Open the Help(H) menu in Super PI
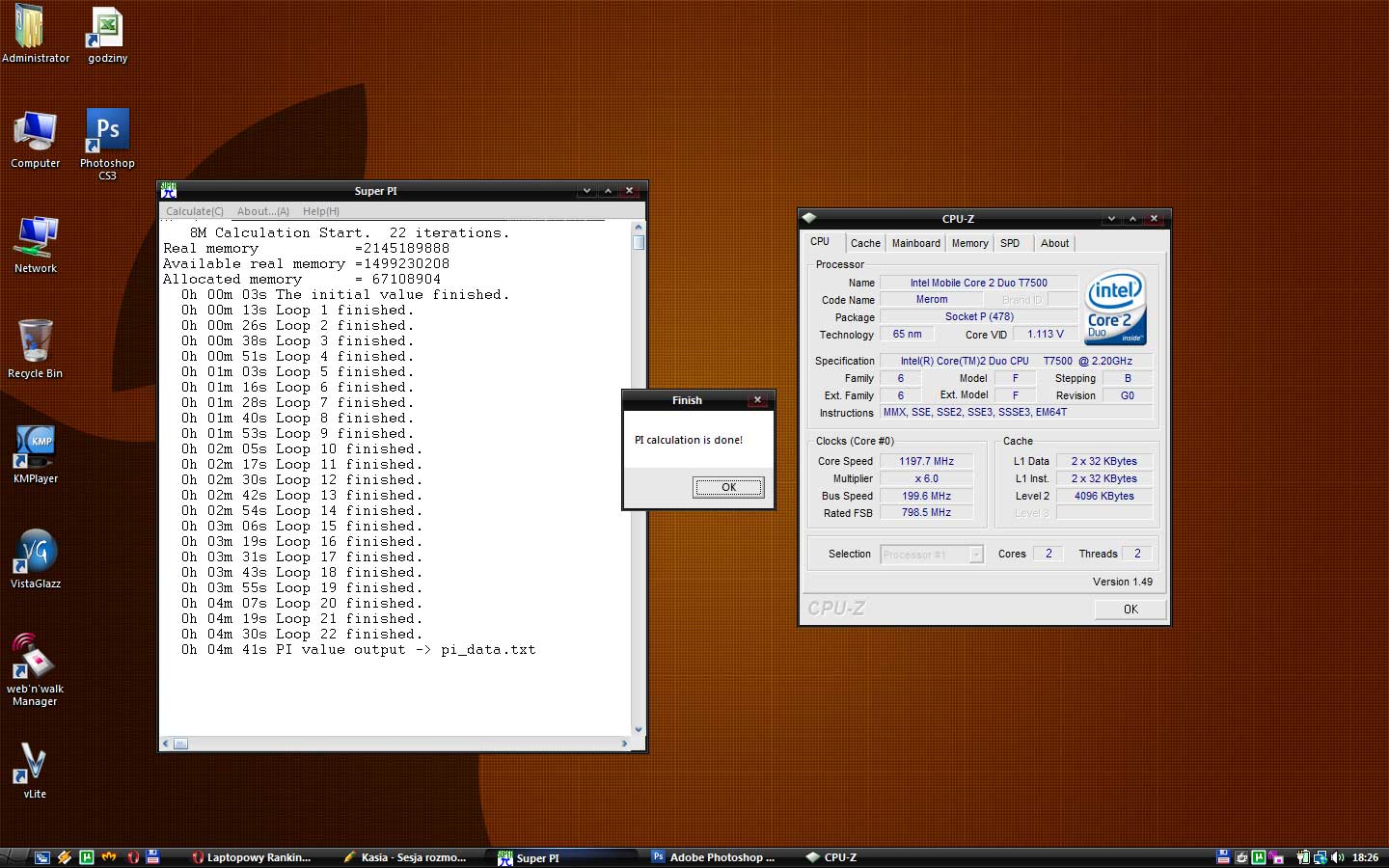 click(321, 211)
